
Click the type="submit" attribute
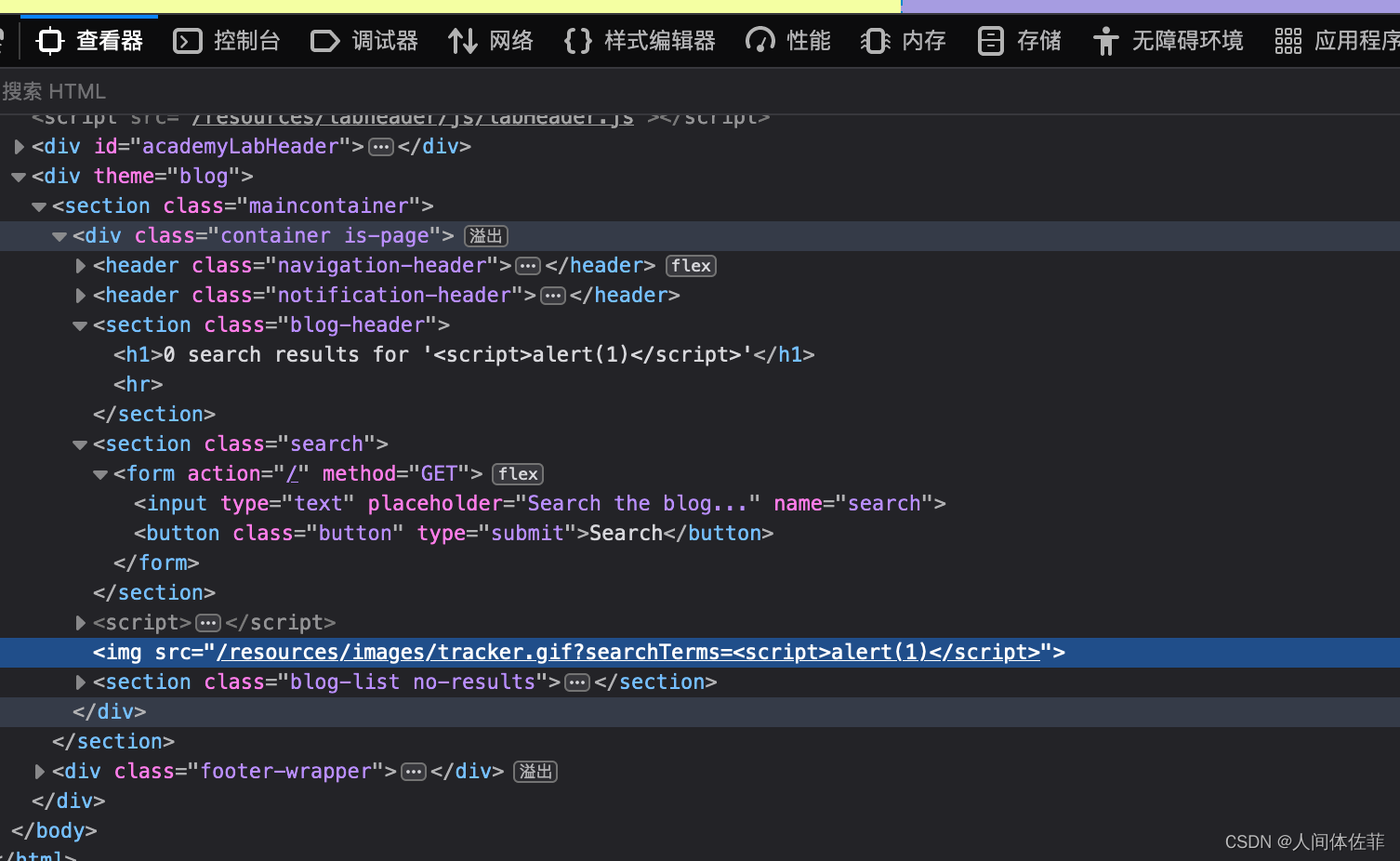[x=496, y=534]
